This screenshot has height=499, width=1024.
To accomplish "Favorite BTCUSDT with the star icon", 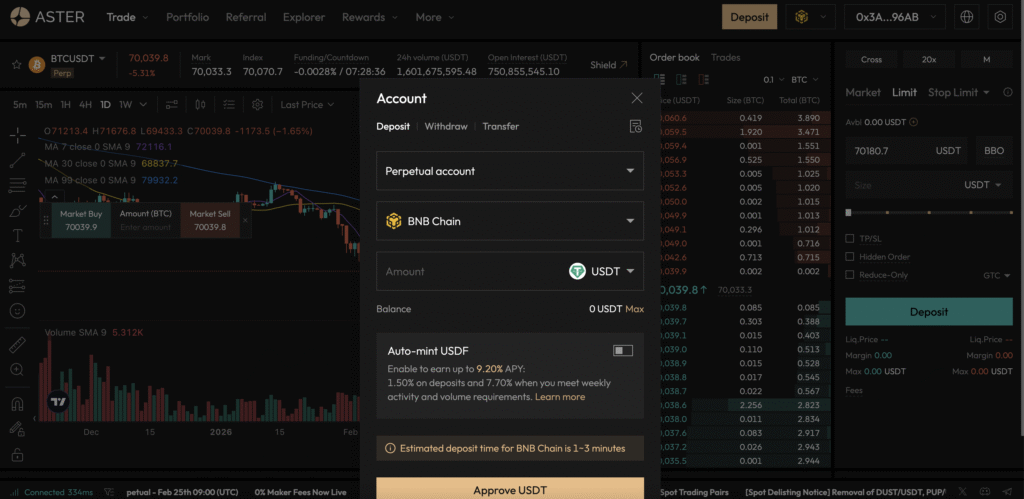I will point(16,65).
